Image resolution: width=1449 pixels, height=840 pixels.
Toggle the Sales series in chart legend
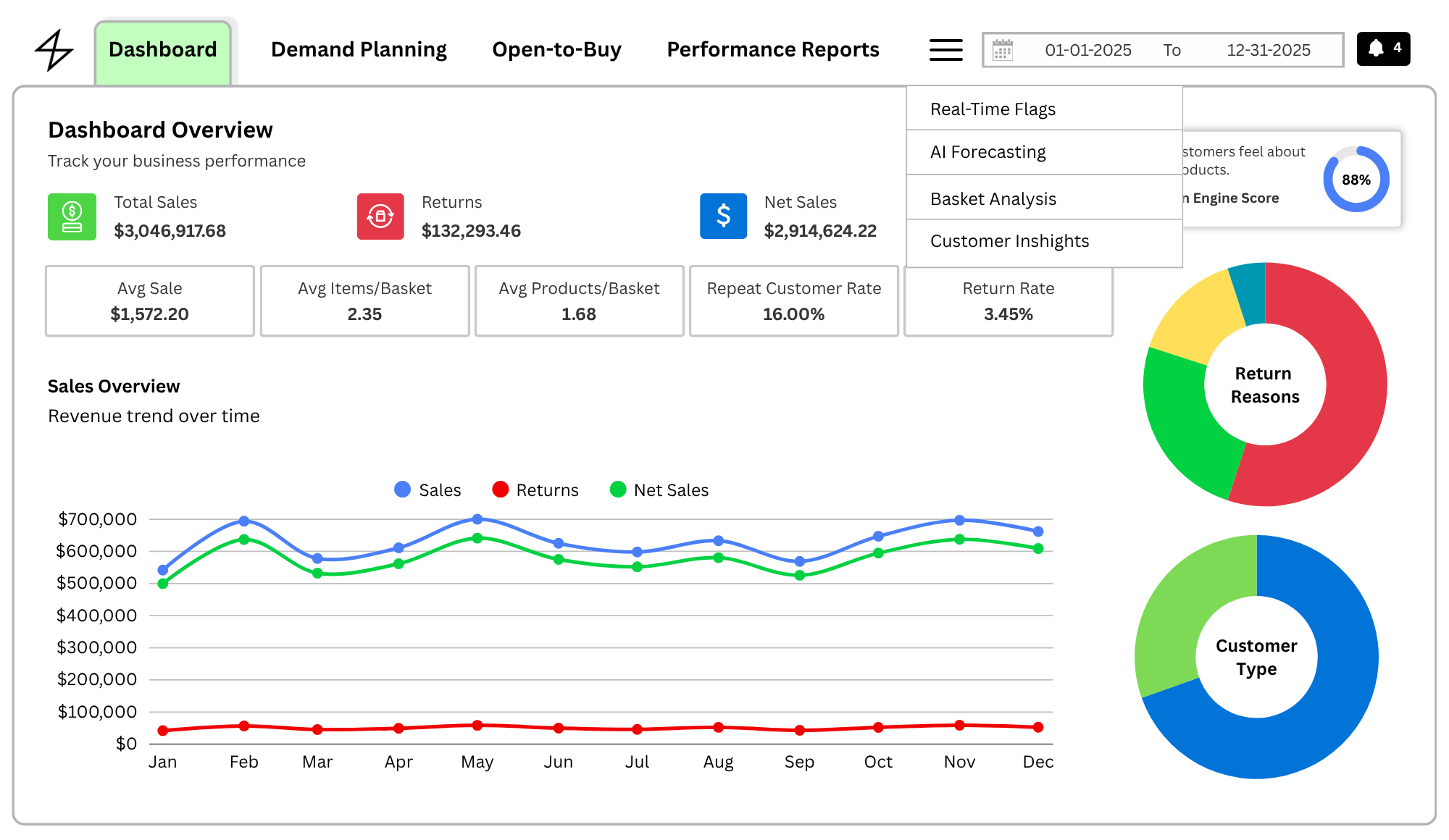tap(427, 490)
